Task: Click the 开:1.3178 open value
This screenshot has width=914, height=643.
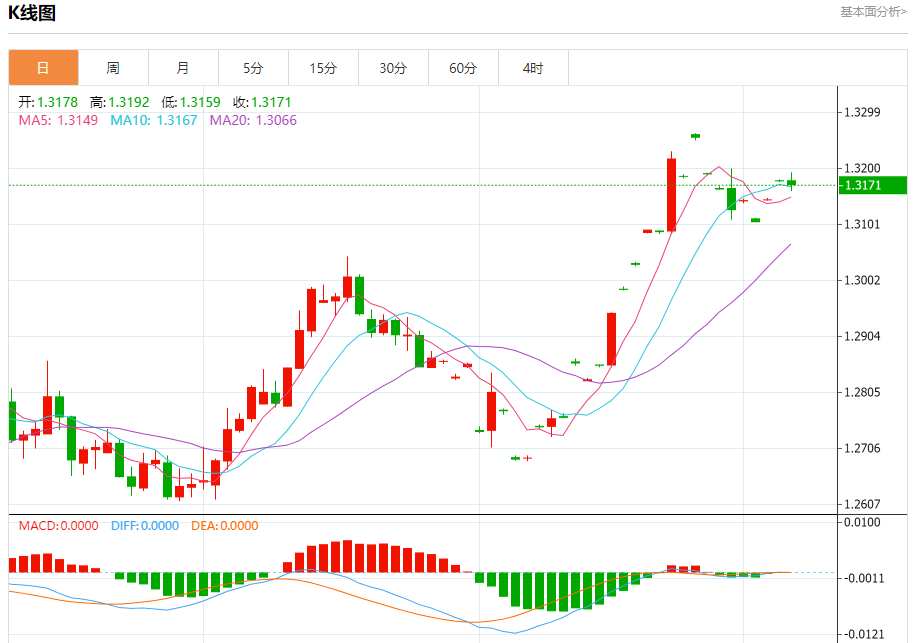Action: pyautogui.click(x=48, y=102)
